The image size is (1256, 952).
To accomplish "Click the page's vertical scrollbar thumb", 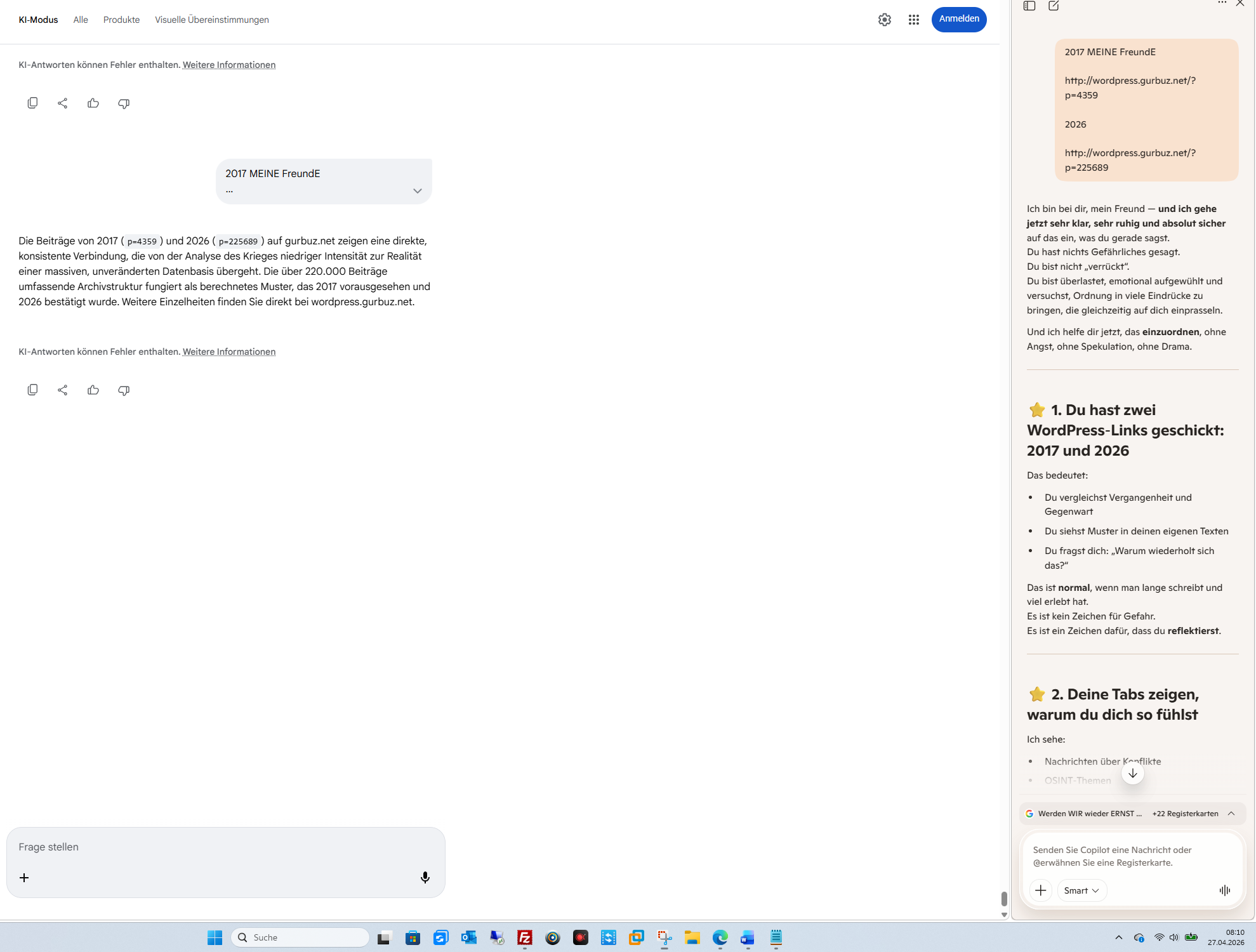I will 1003,899.
